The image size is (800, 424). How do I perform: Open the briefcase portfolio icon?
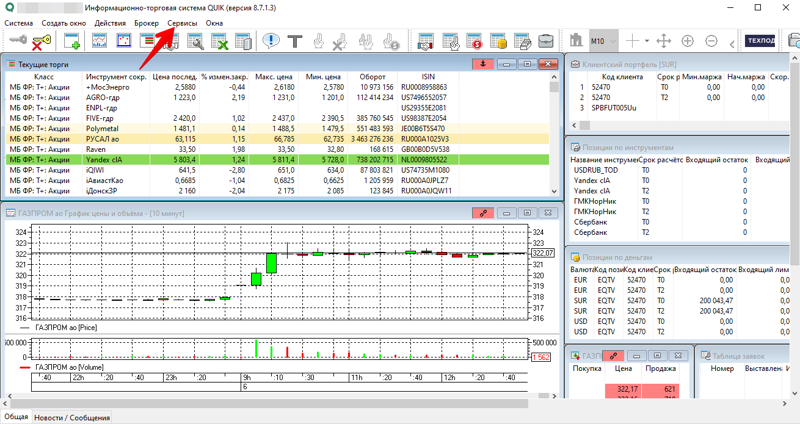click(546, 41)
